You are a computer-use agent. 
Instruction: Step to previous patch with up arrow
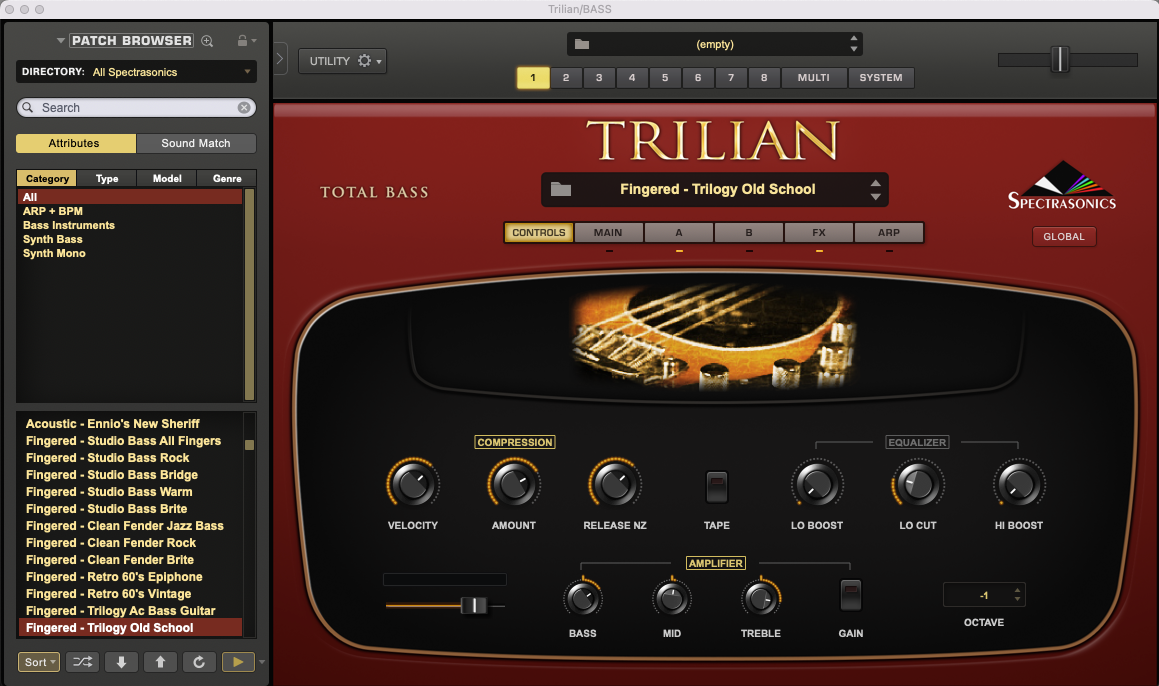[x=160, y=662]
